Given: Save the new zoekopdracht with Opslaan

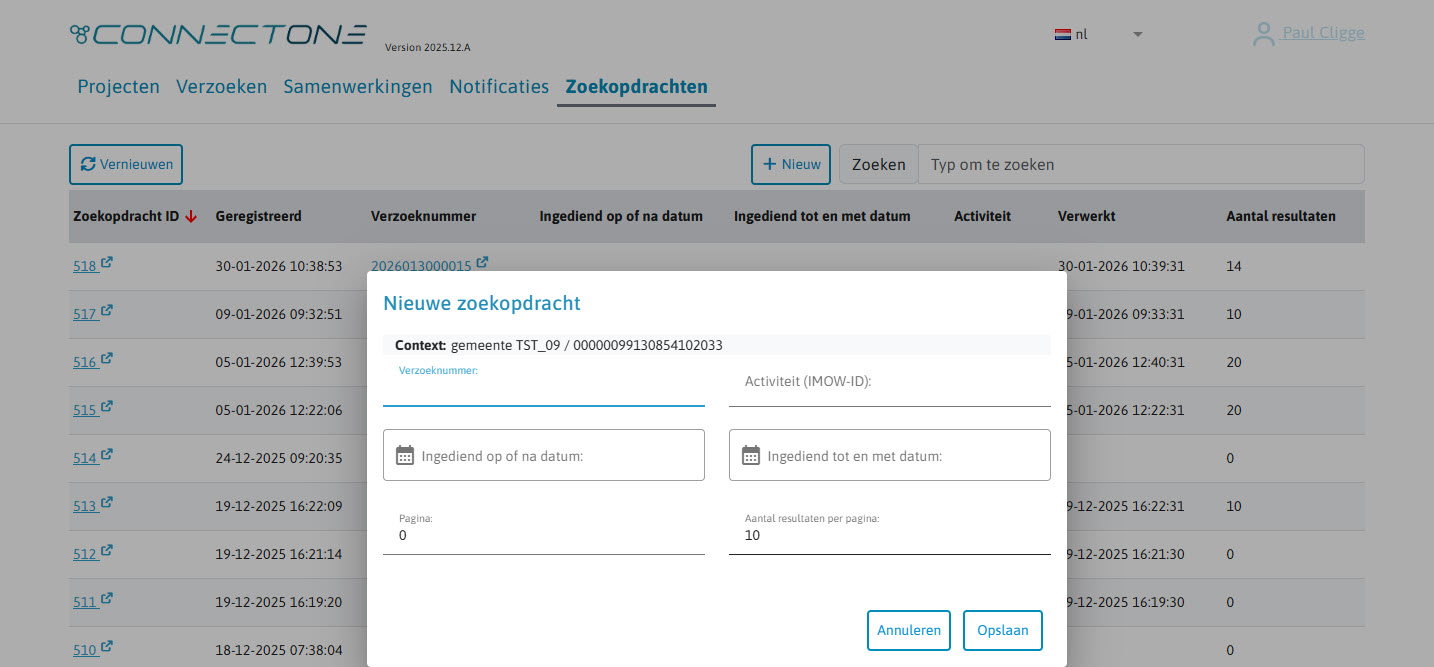Looking at the screenshot, I should point(1002,630).
